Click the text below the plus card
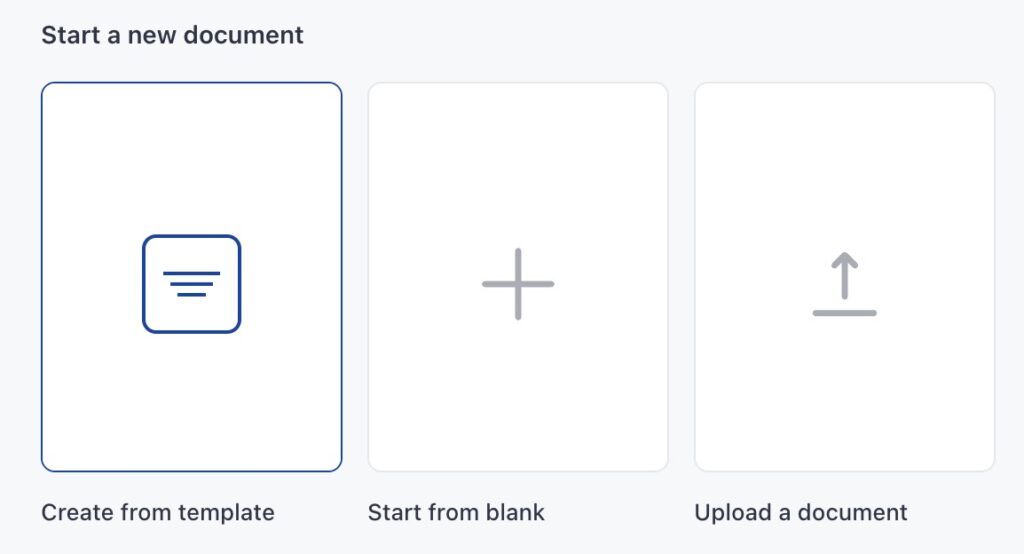The width and height of the screenshot is (1024, 554). coord(456,513)
